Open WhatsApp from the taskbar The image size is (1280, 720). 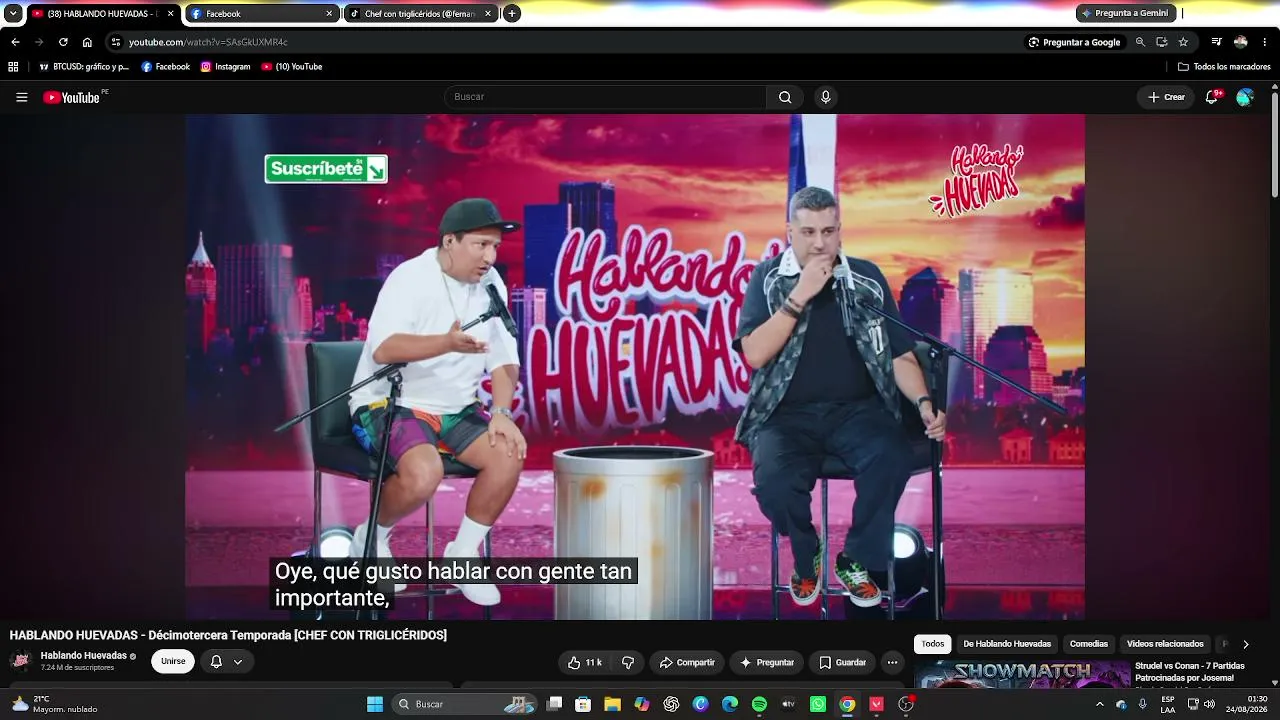click(x=818, y=704)
